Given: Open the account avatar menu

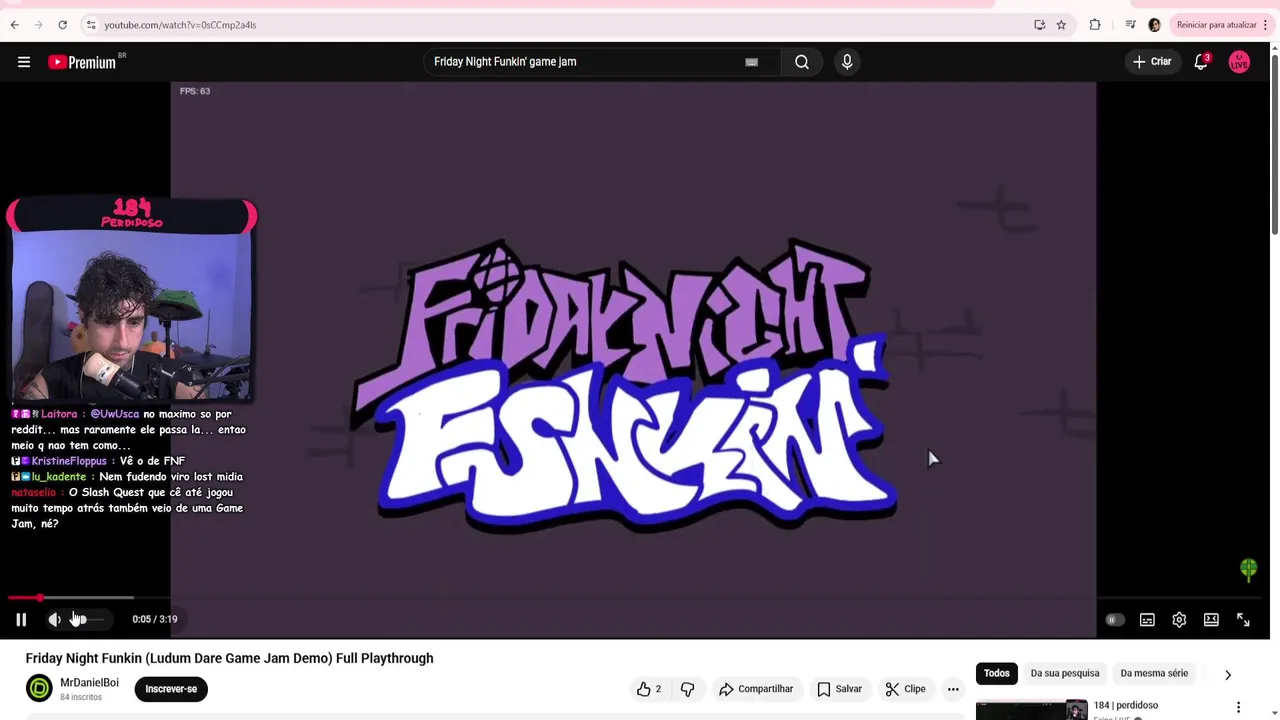Looking at the screenshot, I should coord(1239,62).
